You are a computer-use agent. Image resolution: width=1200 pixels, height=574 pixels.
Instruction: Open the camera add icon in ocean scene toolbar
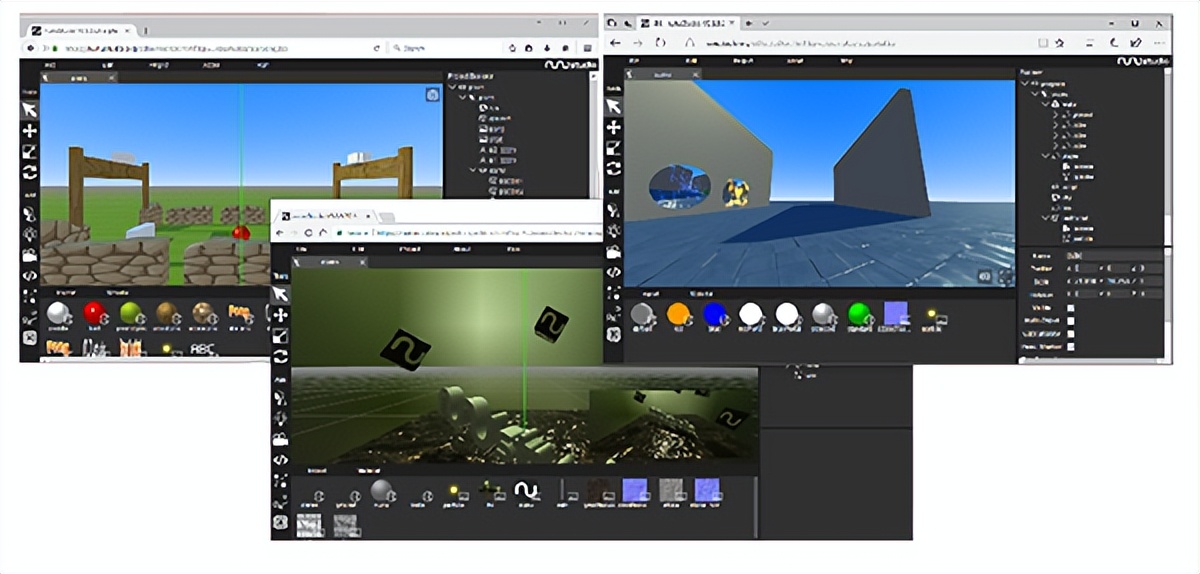pos(613,252)
